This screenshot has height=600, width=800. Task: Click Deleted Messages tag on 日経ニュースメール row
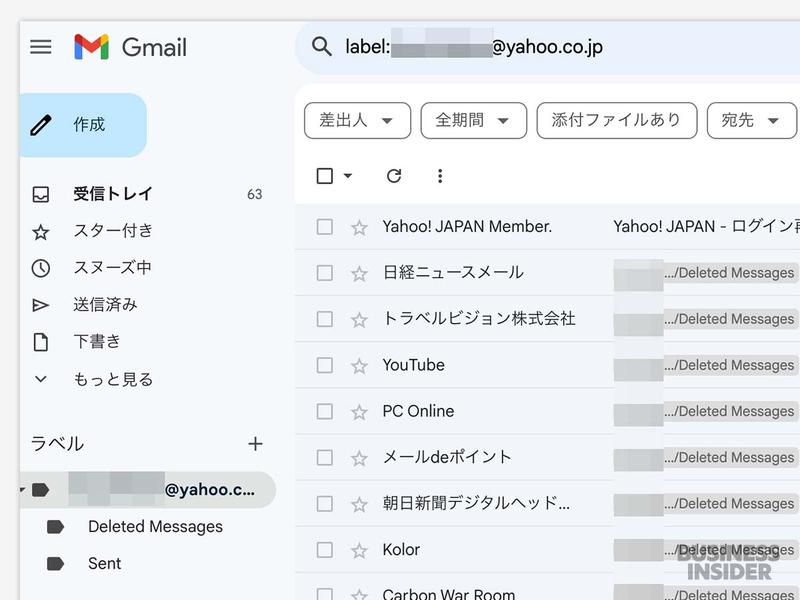pyautogui.click(x=731, y=273)
